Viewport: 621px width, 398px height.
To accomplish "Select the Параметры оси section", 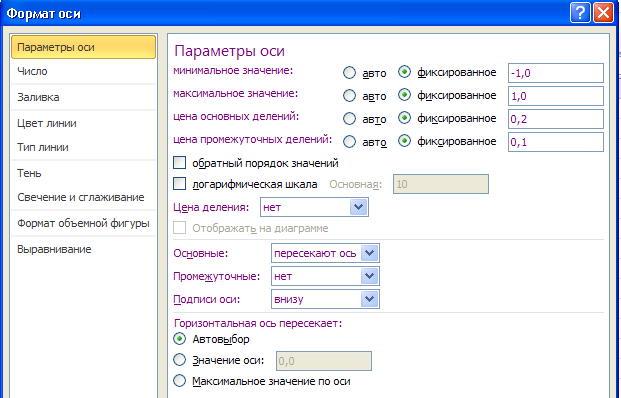I will (84, 47).
